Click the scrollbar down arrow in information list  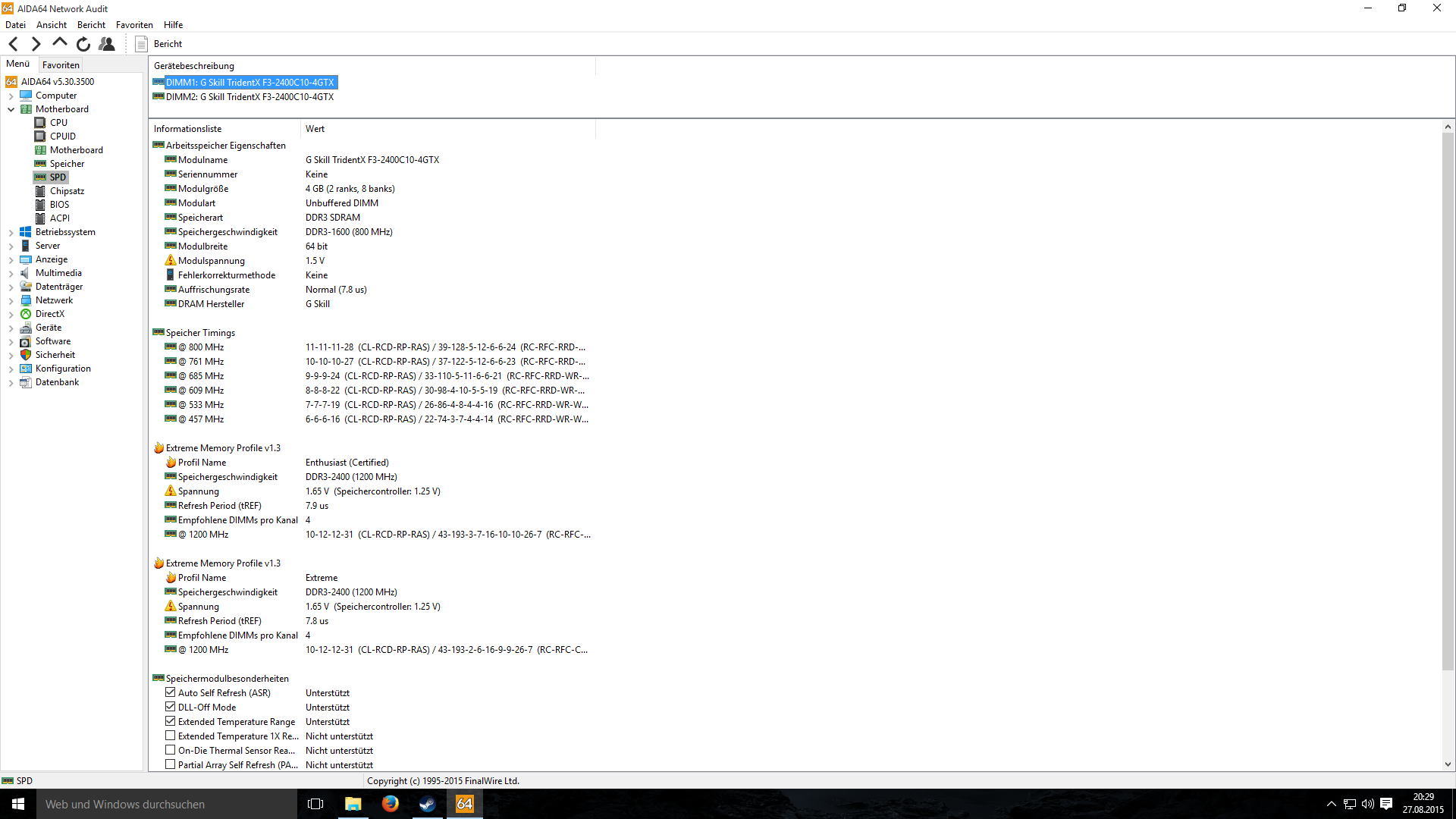[x=1448, y=764]
